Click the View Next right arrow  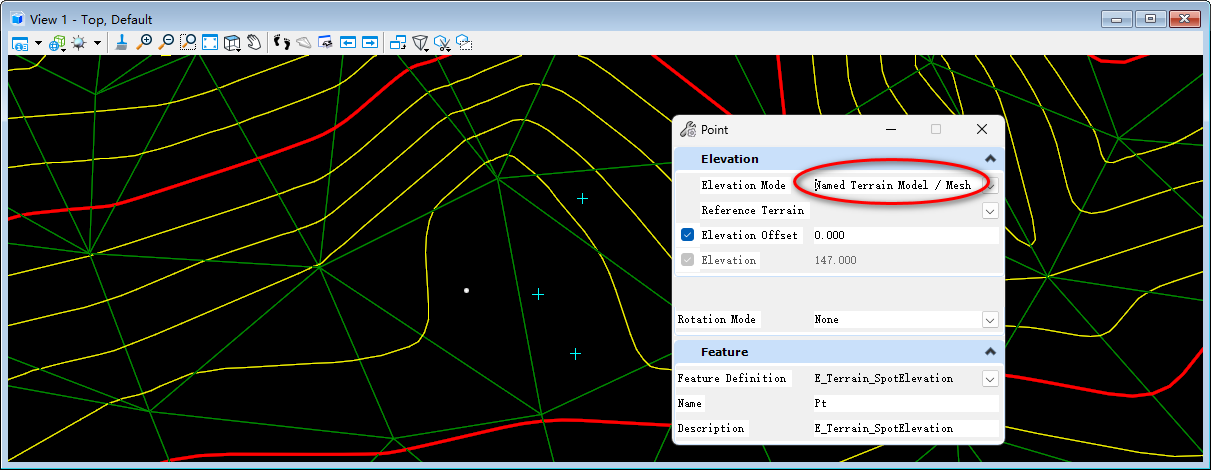[x=369, y=43]
